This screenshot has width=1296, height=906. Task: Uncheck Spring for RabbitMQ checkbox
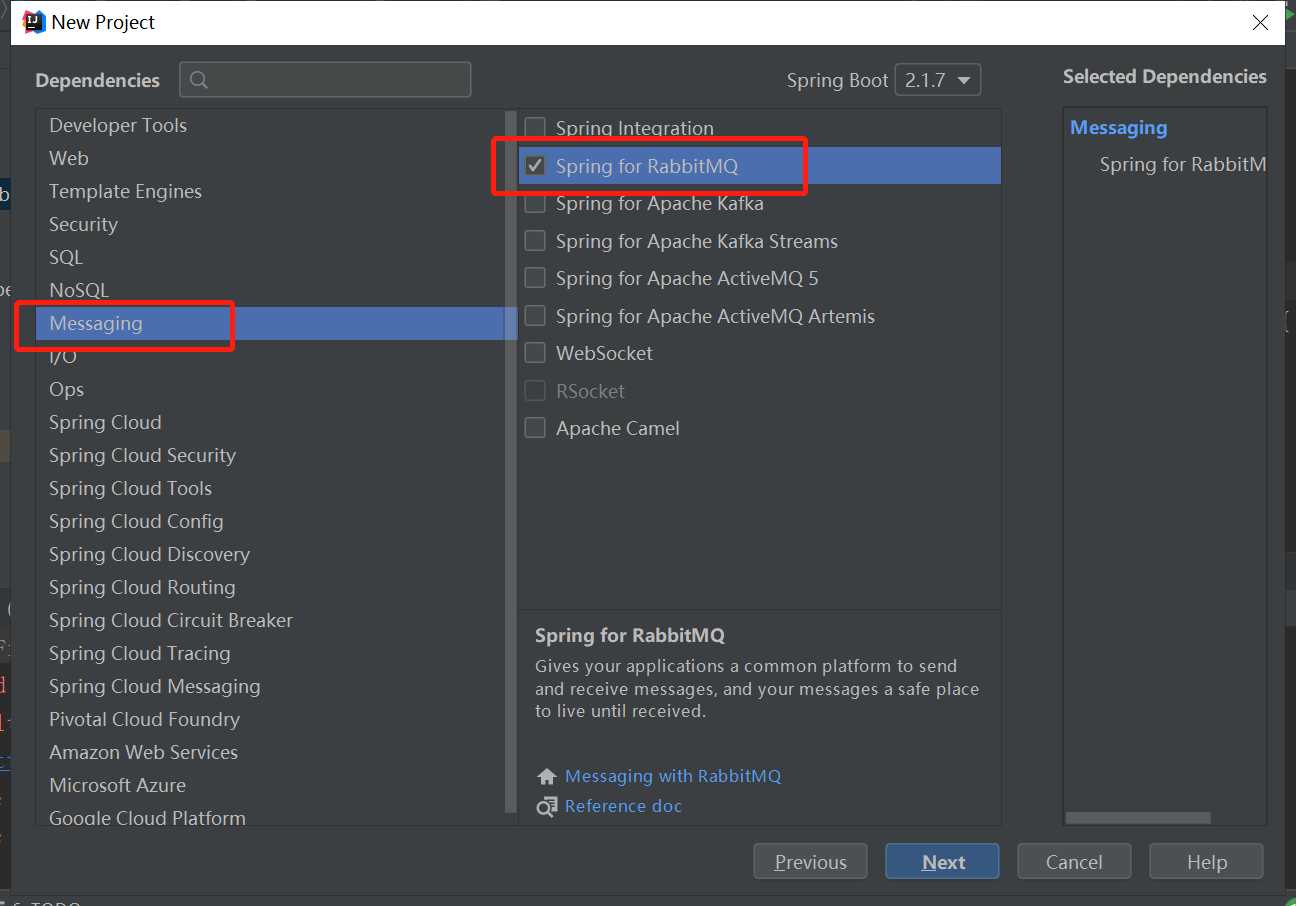click(x=535, y=166)
